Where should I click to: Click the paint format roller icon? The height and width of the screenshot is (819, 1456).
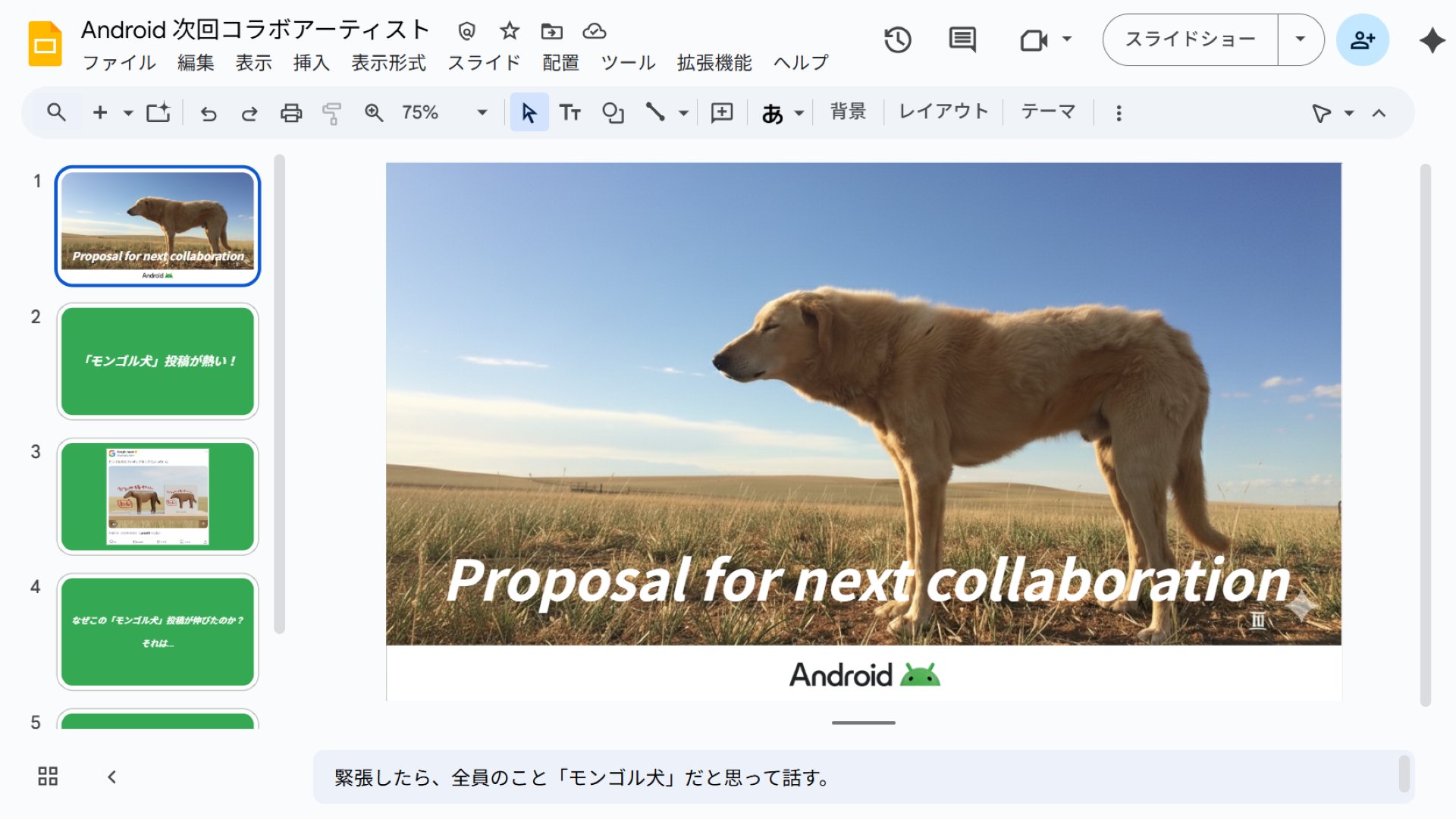[x=331, y=113]
